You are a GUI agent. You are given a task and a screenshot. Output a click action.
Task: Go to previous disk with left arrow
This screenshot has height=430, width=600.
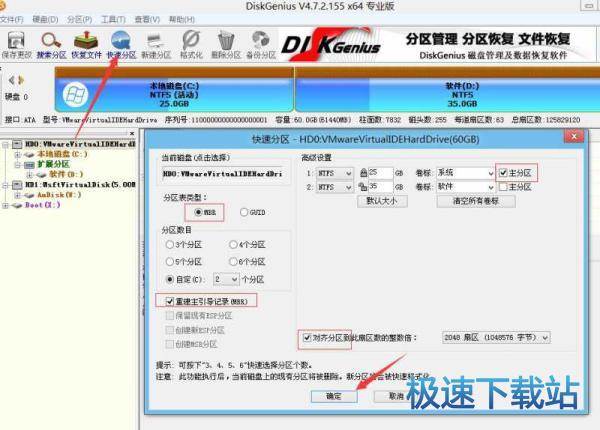point(11,80)
